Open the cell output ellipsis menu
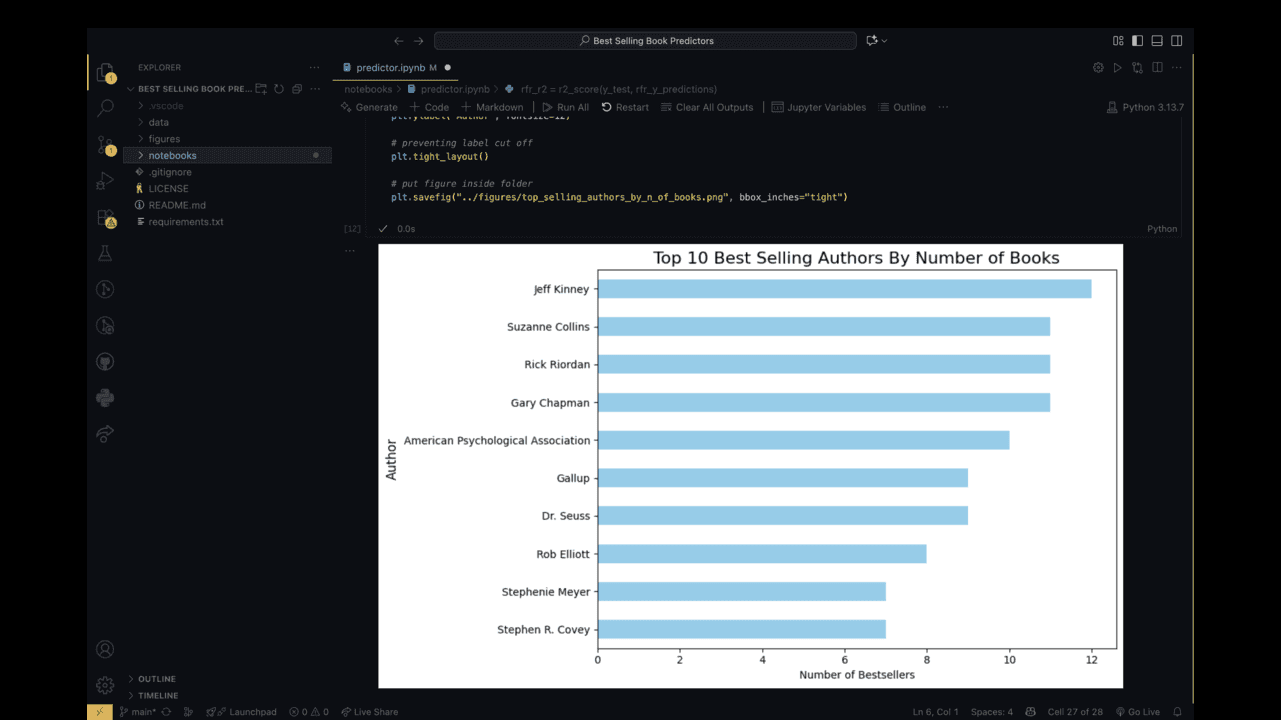The image size is (1281, 720). [350, 251]
